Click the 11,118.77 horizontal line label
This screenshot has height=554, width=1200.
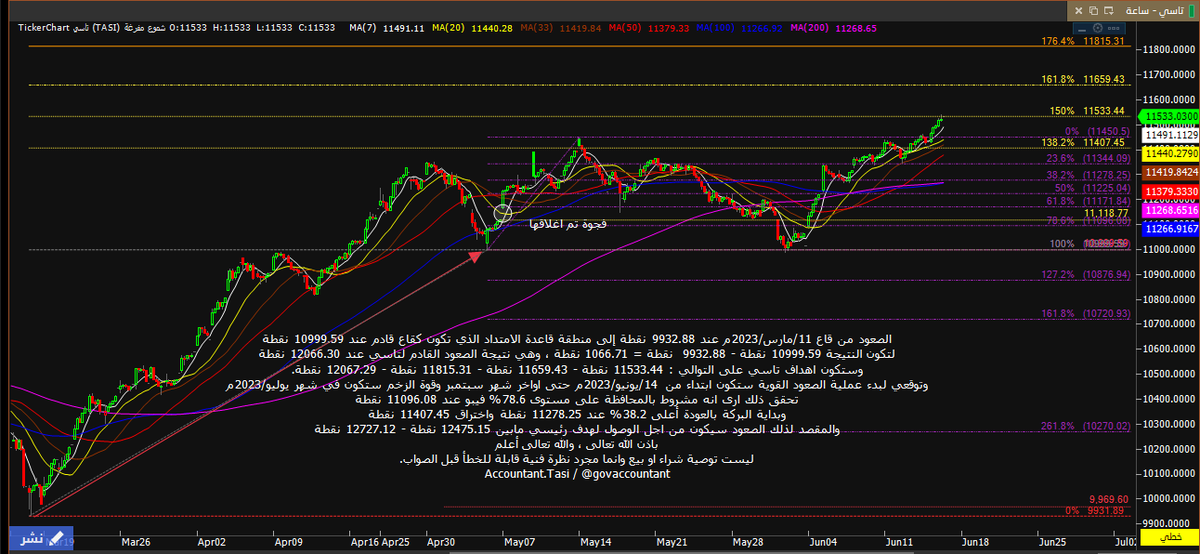pos(1105,213)
